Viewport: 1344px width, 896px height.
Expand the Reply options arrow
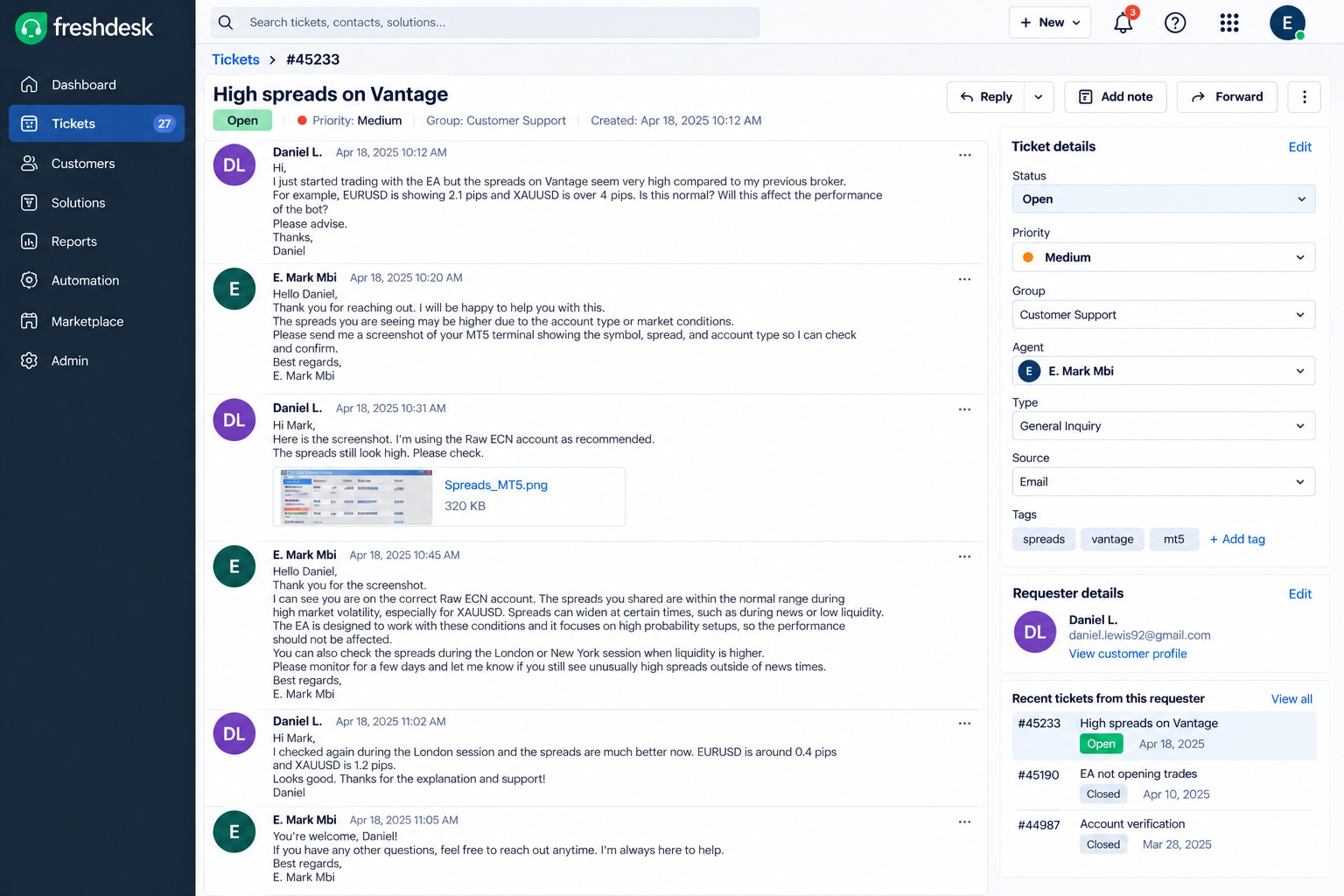[x=1039, y=97]
